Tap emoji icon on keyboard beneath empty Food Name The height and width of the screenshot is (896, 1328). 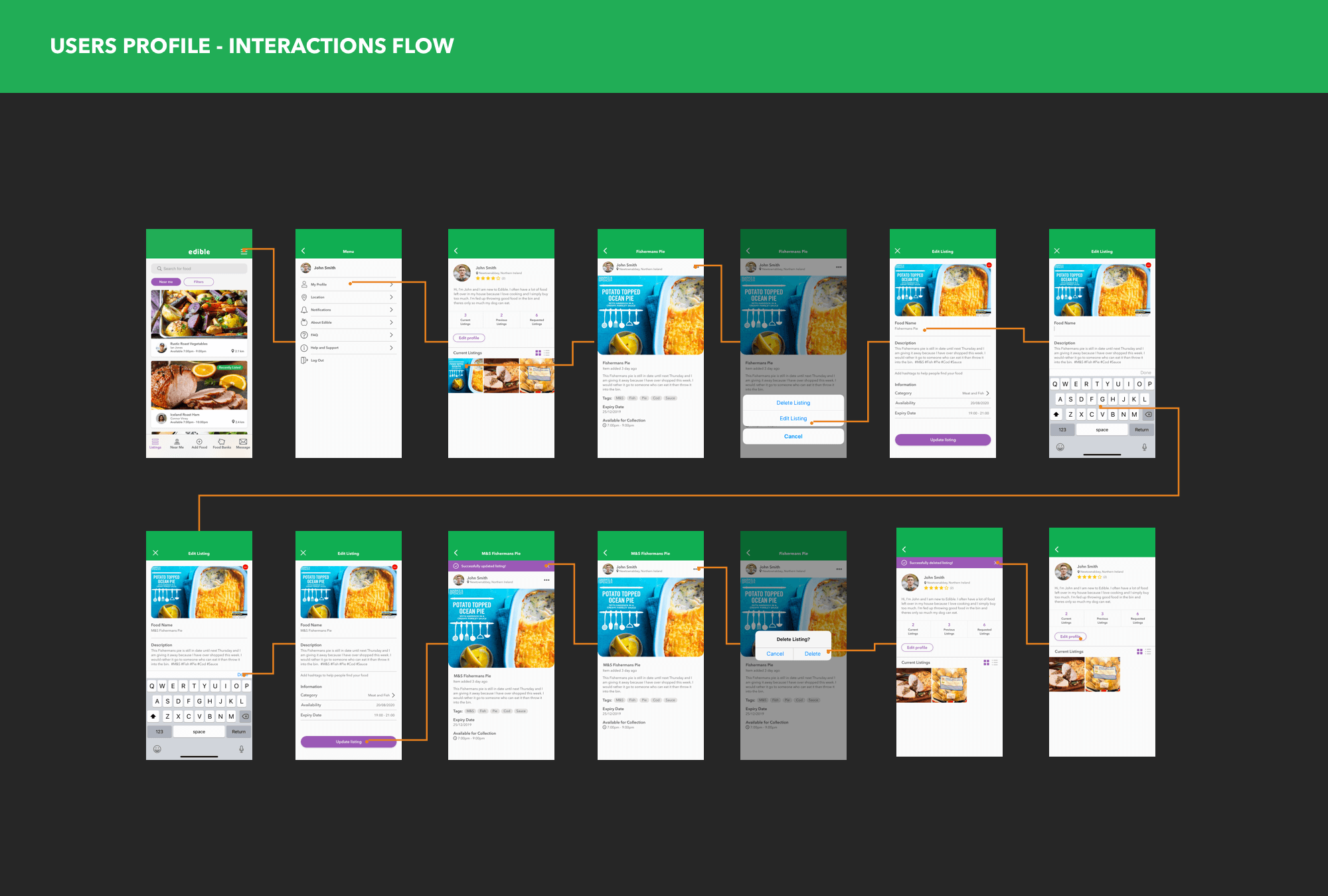(1060, 447)
